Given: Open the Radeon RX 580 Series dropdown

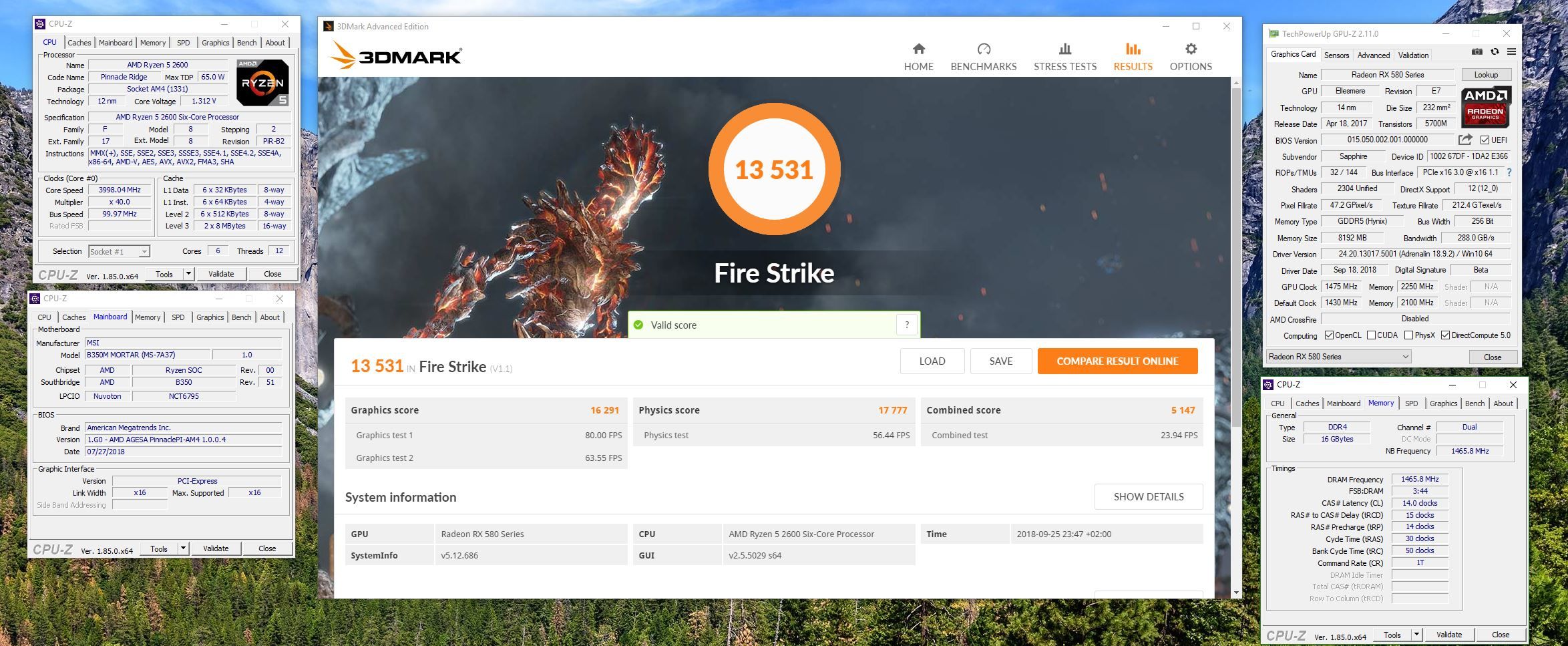Looking at the screenshot, I should click(x=1338, y=357).
